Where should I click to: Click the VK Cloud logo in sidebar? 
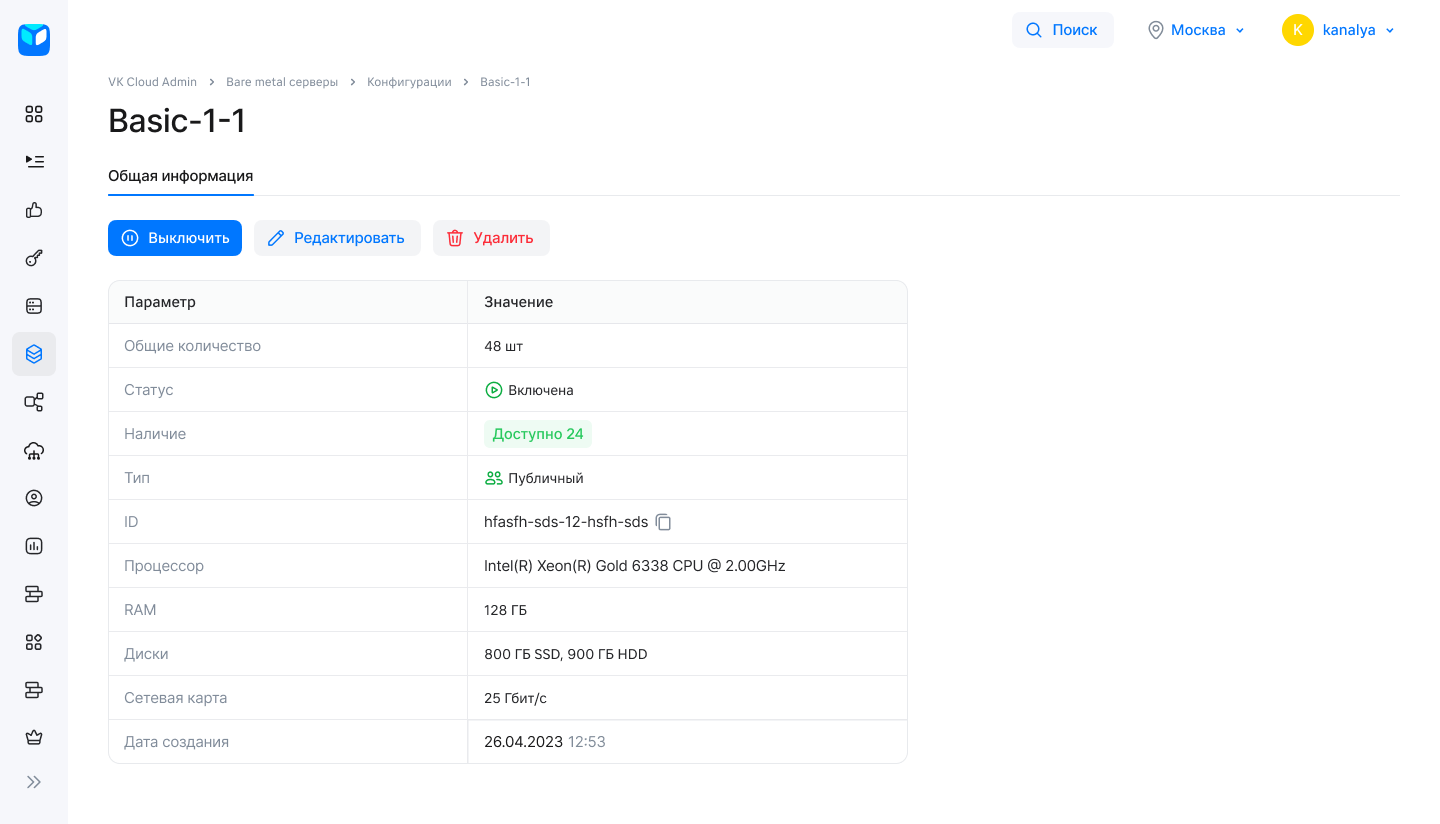point(34,40)
